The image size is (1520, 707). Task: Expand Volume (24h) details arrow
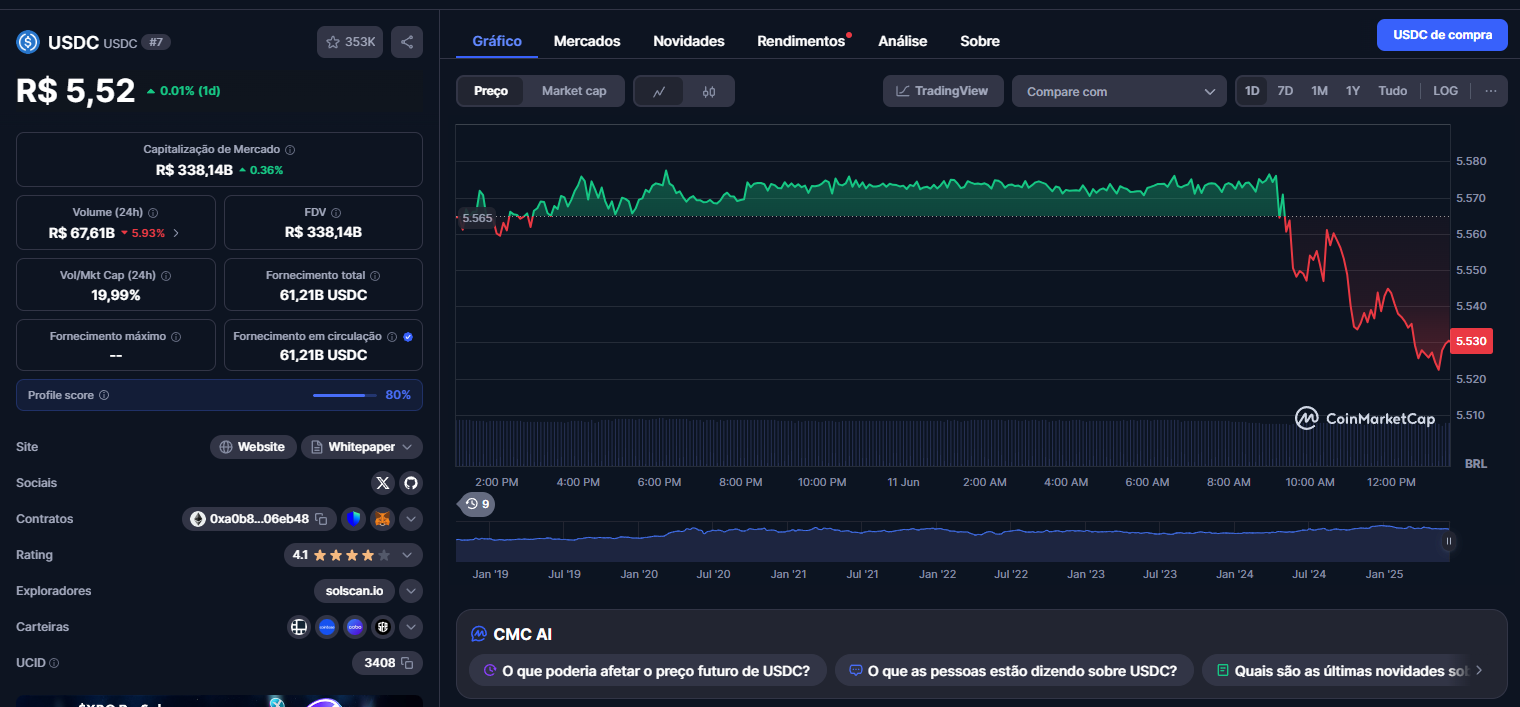tap(176, 233)
